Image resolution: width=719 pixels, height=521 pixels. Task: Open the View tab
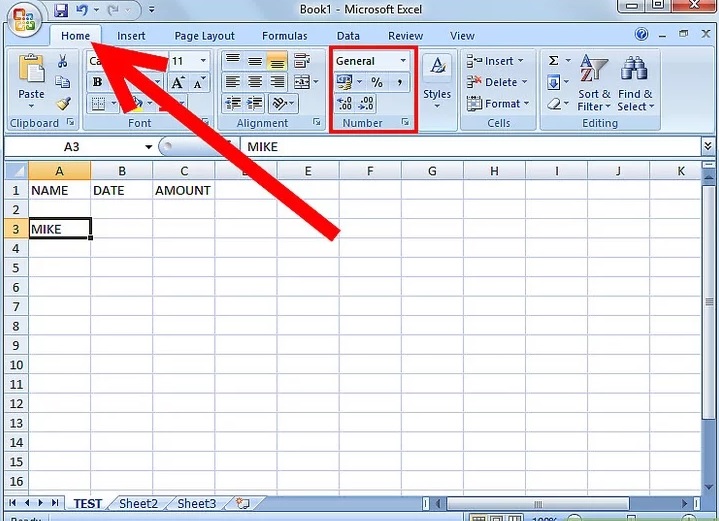point(462,36)
